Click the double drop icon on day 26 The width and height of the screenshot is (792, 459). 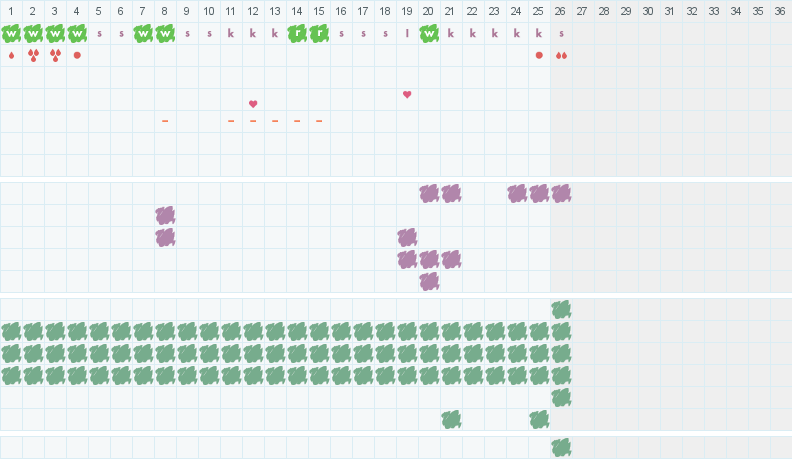[561, 55]
